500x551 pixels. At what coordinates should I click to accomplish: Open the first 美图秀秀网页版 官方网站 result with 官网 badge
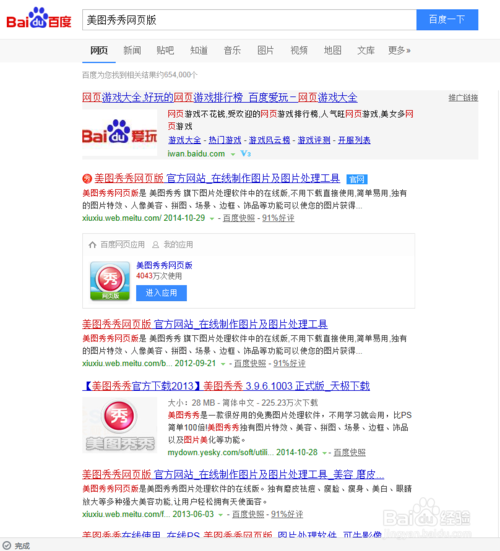coord(217,179)
